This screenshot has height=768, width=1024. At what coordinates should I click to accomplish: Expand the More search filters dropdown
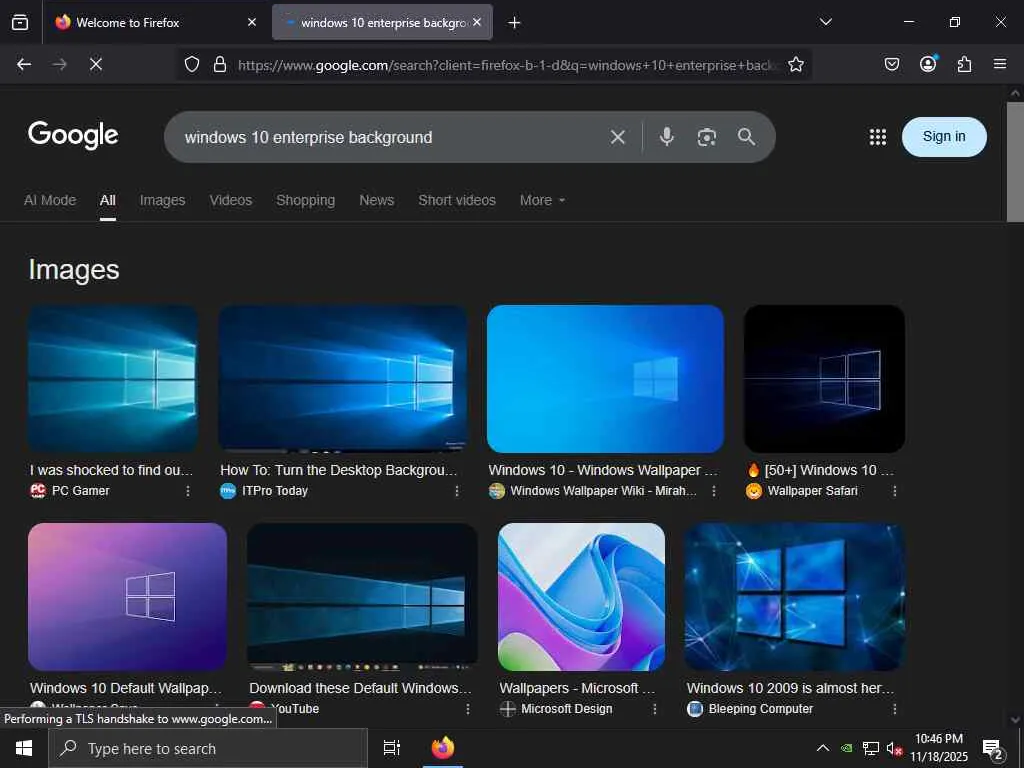(543, 200)
